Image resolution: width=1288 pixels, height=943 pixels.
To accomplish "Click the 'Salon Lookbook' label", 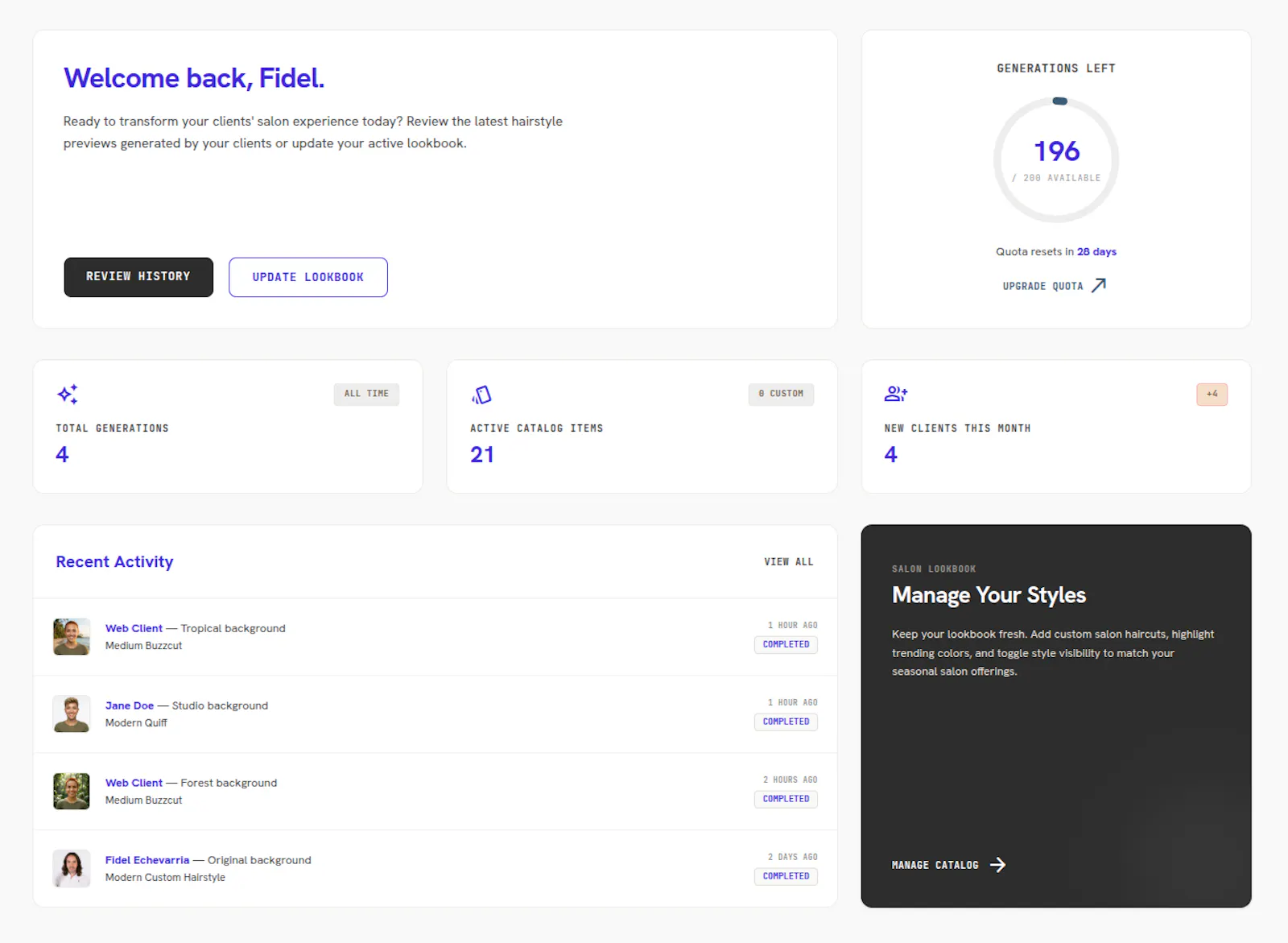I will 934,569.
